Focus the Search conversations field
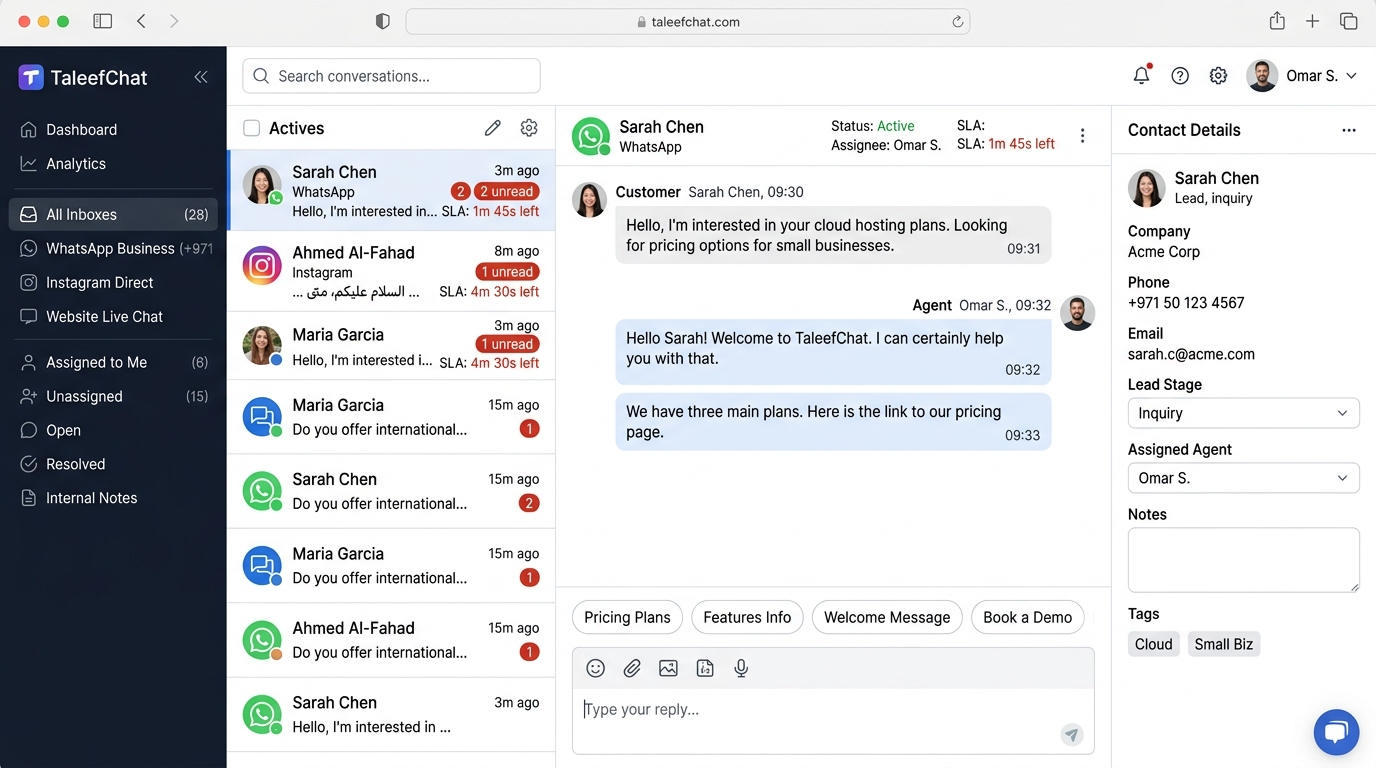 [391, 76]
